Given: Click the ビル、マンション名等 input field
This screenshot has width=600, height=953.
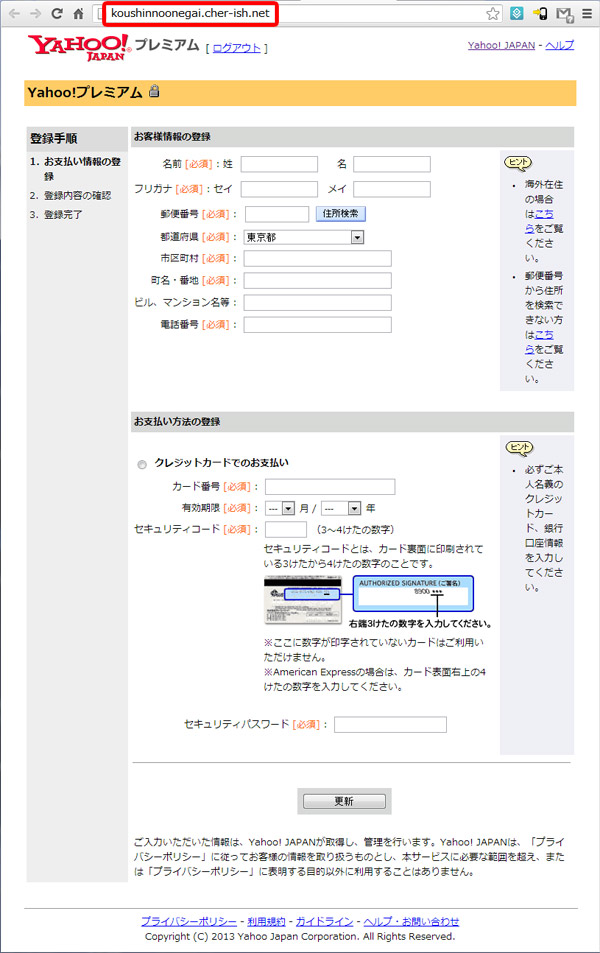Looking at the screenshot, I should pos(317,303).
